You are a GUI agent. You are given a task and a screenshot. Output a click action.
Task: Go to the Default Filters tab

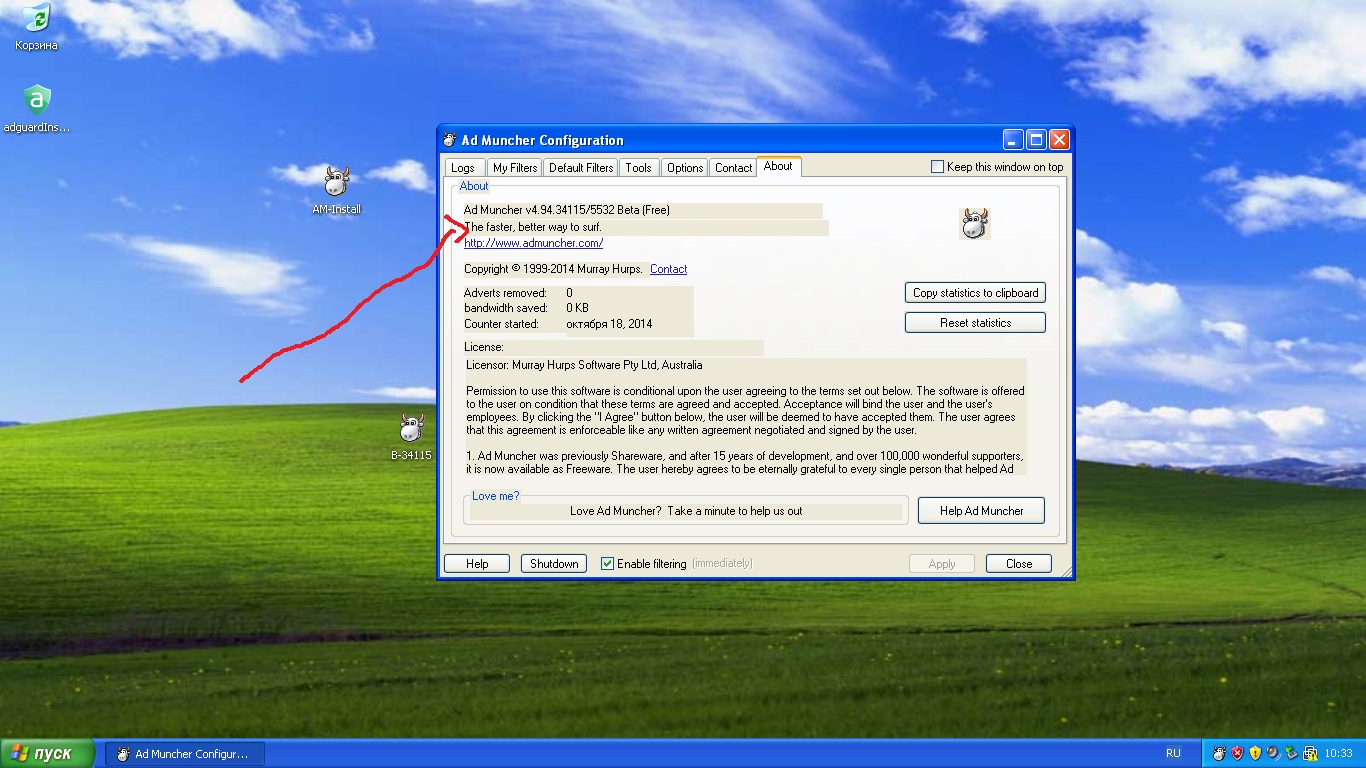(581, 168)
